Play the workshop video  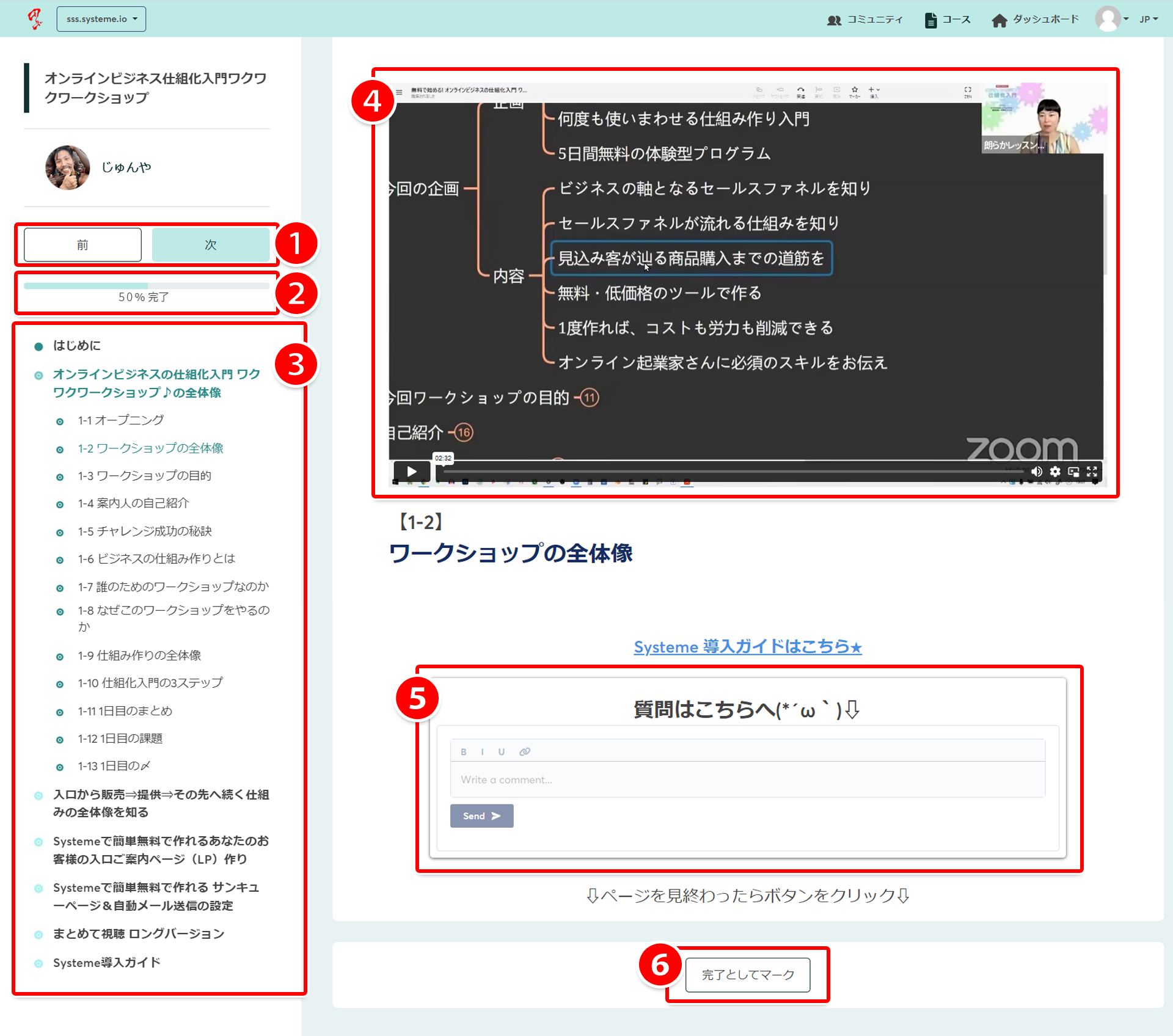(x=411, y=471)
